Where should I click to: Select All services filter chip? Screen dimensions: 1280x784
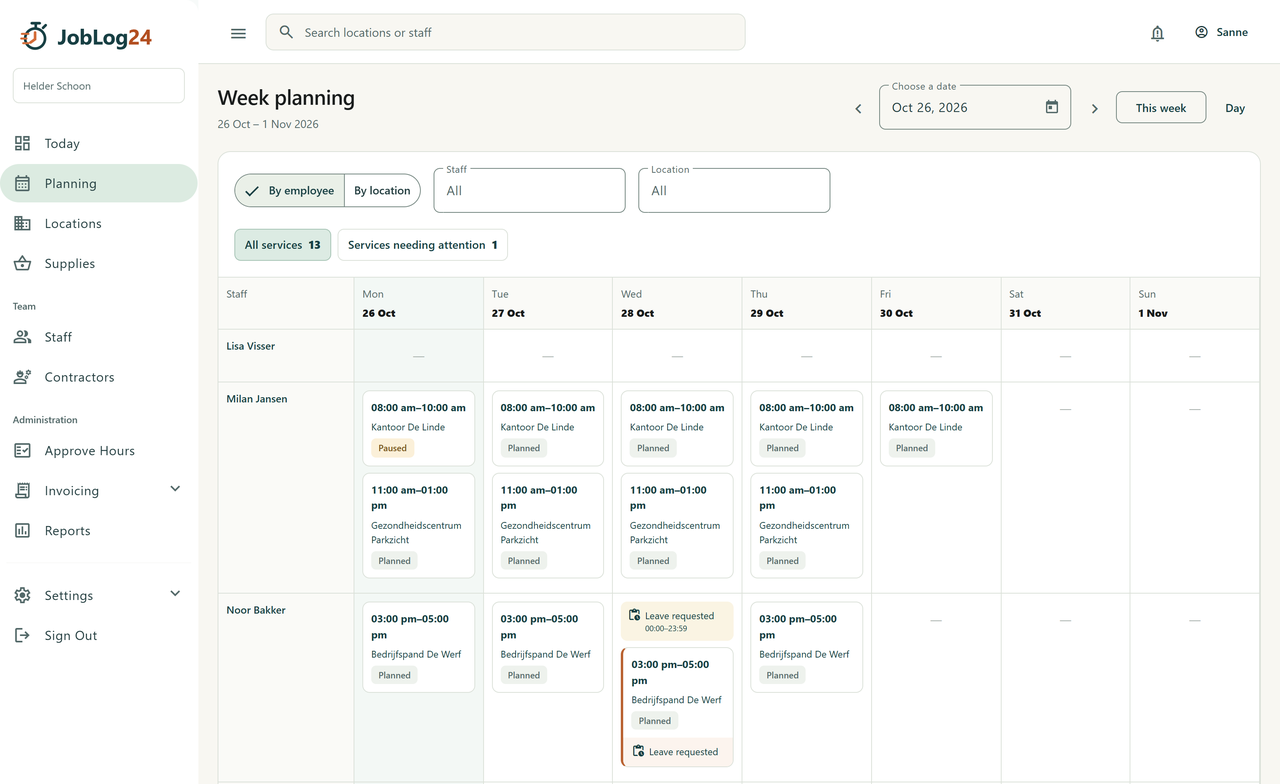click(x=283, y=245)
